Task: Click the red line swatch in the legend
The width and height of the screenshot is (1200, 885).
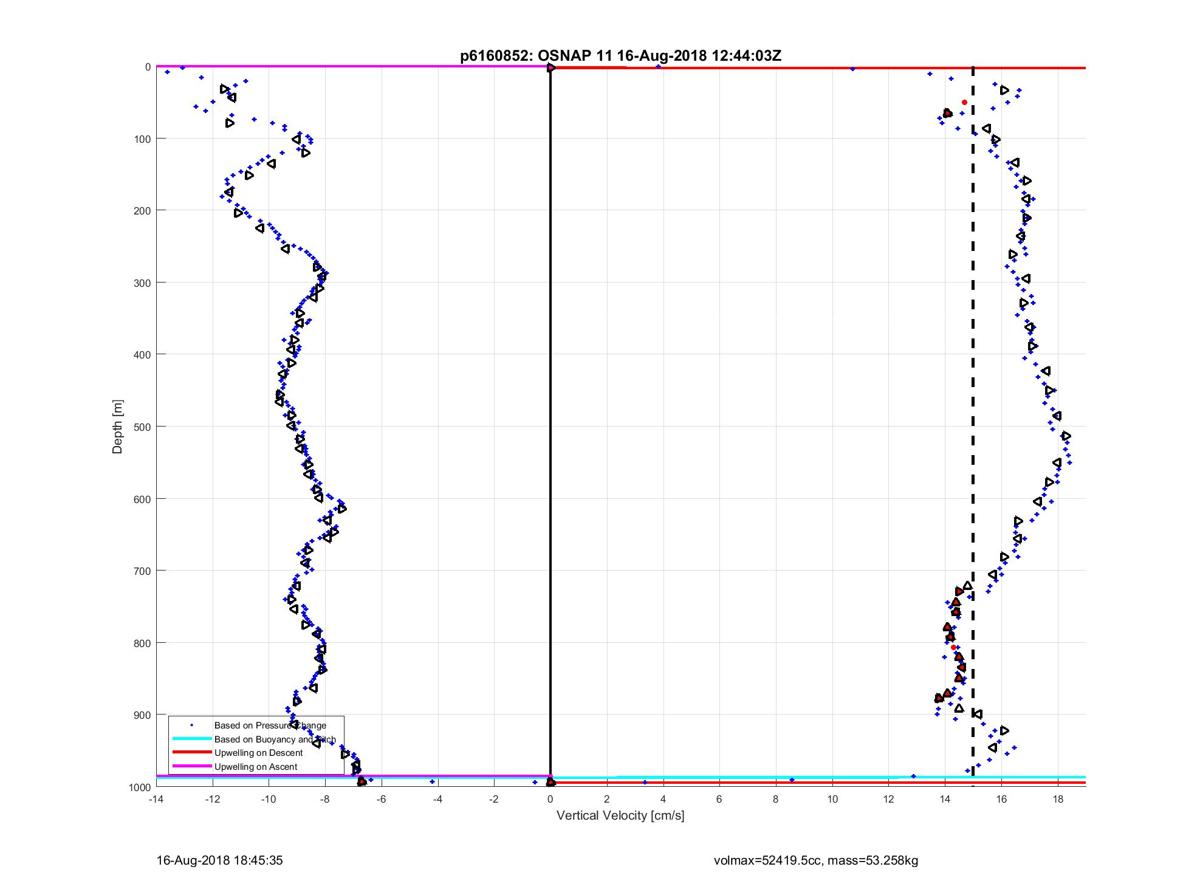Action: (x=191, y=752)
